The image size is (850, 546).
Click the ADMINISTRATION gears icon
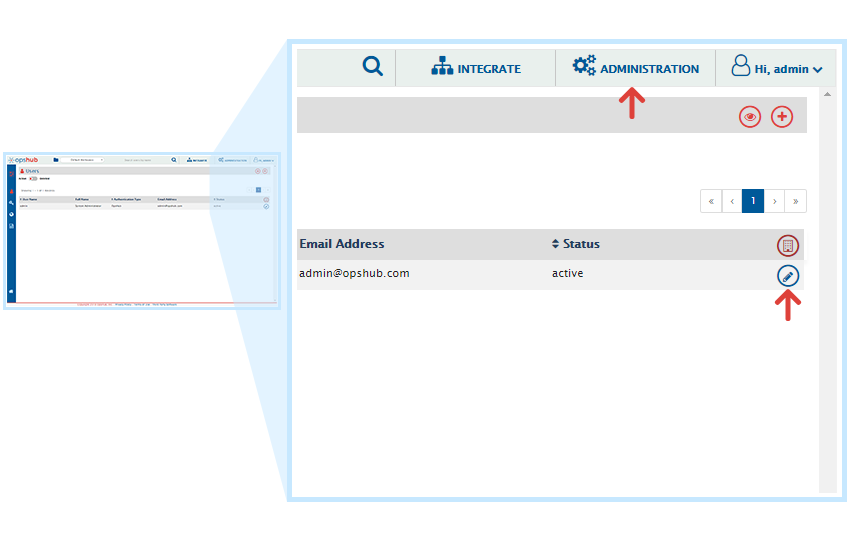(584, 67)
